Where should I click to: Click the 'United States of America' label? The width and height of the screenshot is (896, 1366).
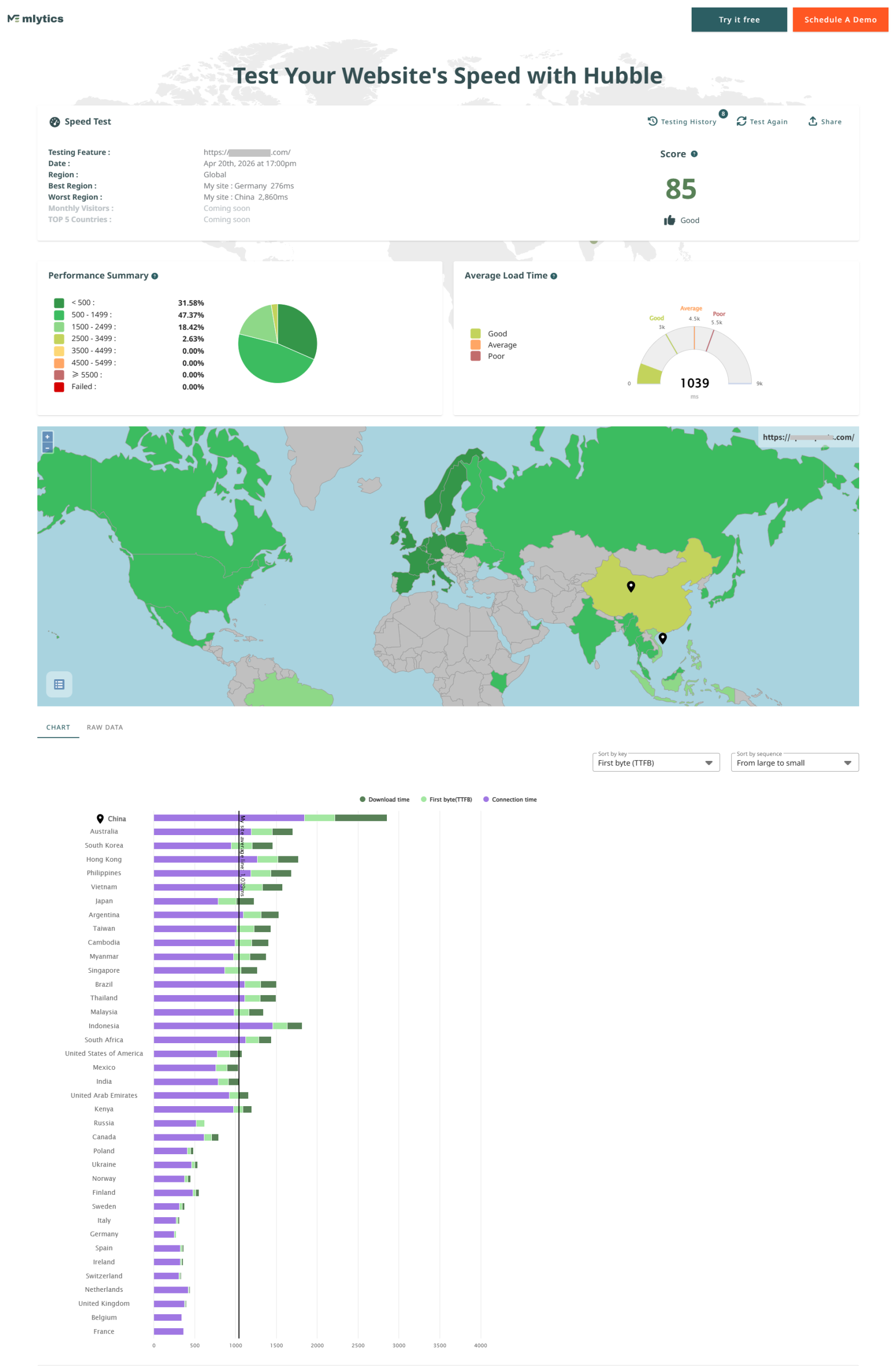pyautogui.click(x=104, y=1053)
